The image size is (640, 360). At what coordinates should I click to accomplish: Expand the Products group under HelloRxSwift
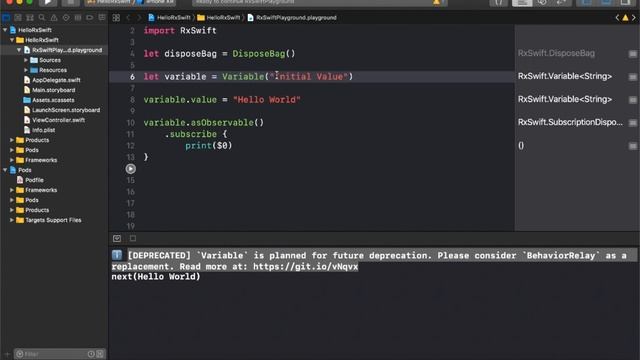[x=12, y=140]
